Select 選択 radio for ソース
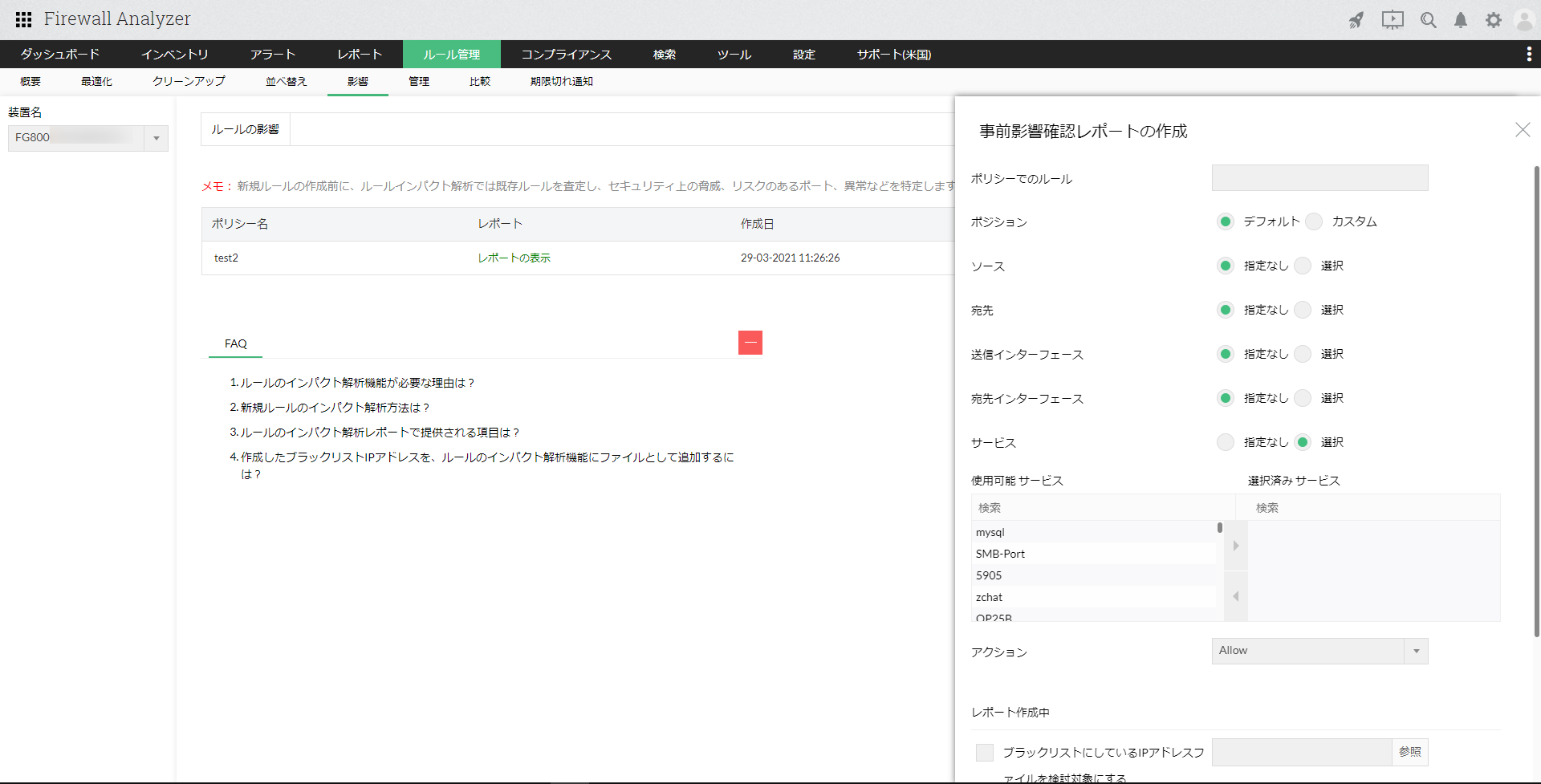1541x784 pixels. coord(1303,266)
